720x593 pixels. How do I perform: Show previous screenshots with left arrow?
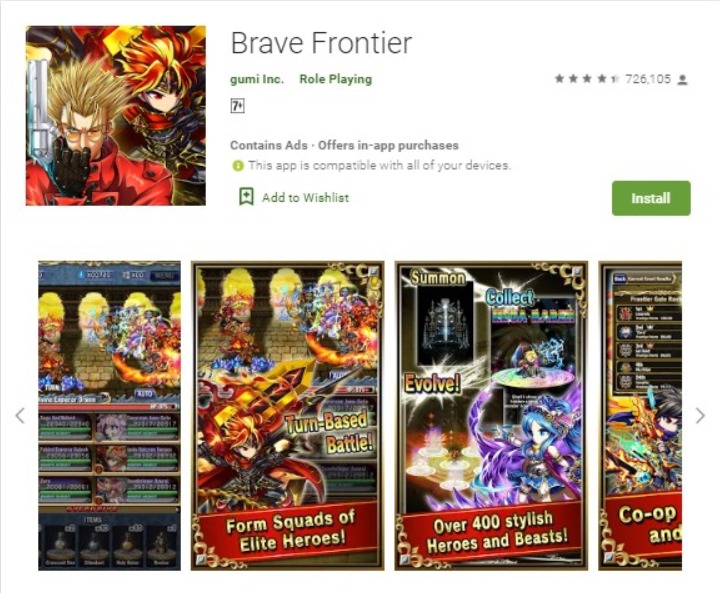20,416
